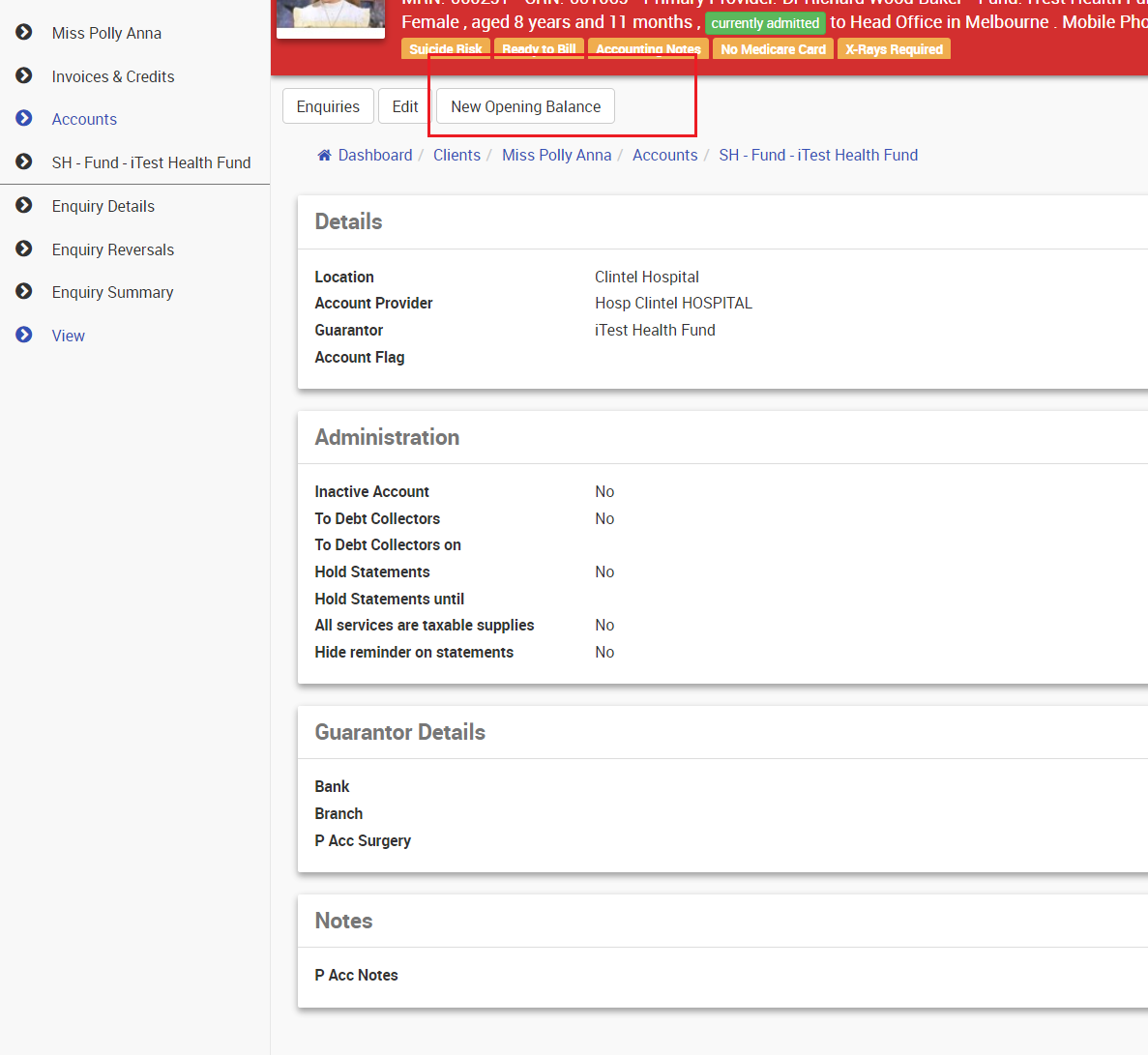This screenshot has width=1148, height=1055.
Task: Click the home icon in the breadcrumb
Action: [324, 156]
